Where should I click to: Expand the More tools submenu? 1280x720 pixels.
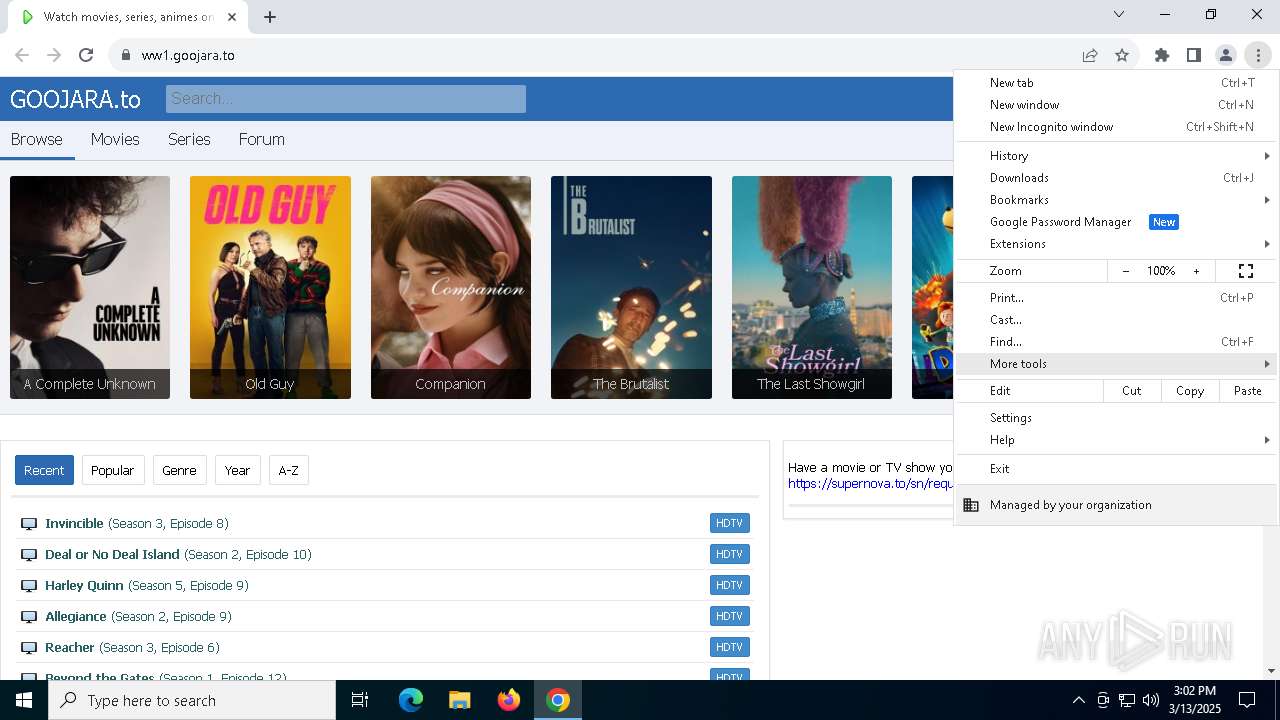1117,364
